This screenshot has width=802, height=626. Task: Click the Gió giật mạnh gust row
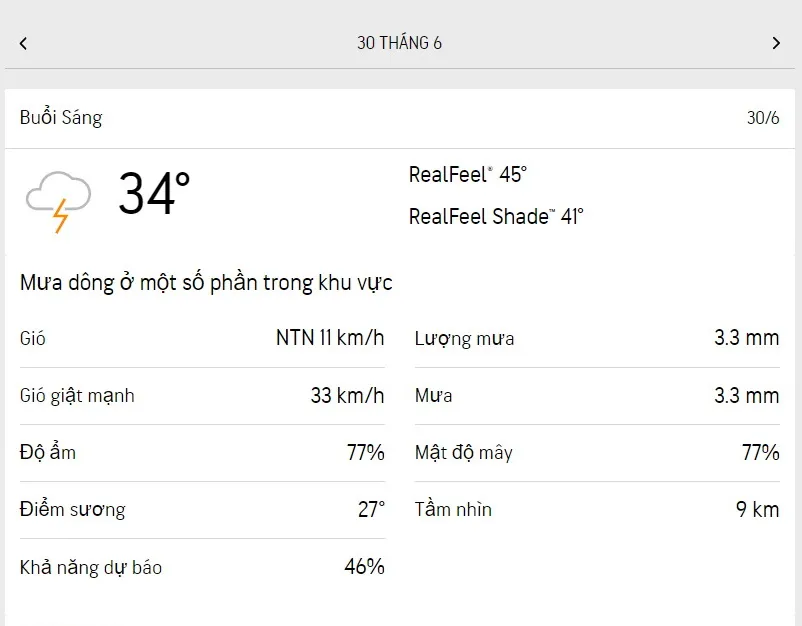point(202,395)
